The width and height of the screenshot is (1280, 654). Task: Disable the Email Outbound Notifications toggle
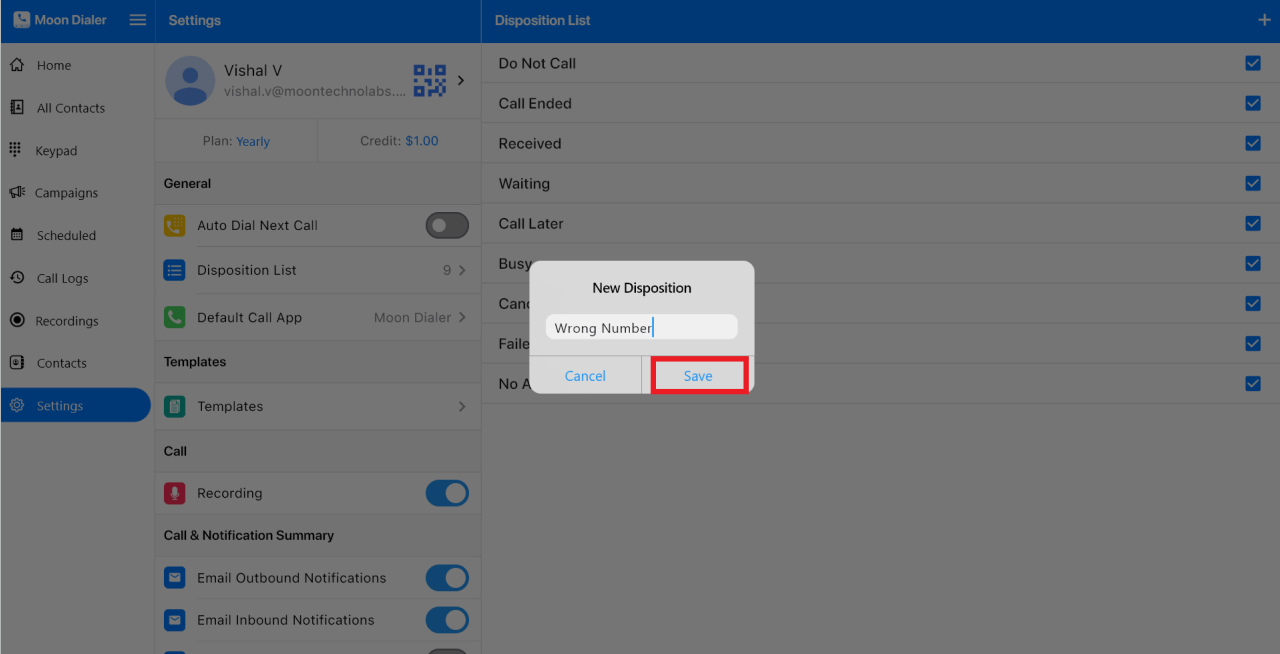[x=447, y=578]
